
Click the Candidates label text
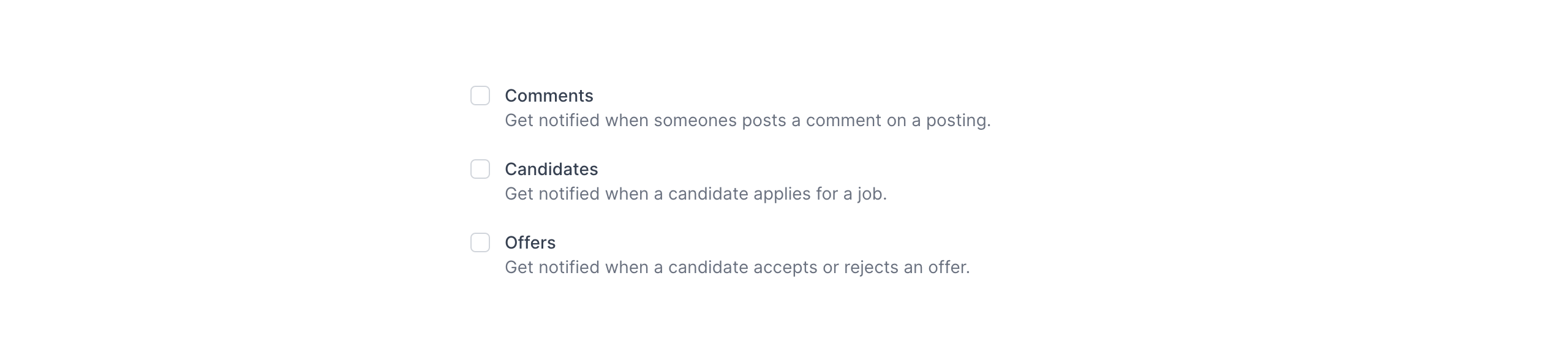[x=551, y=169]
